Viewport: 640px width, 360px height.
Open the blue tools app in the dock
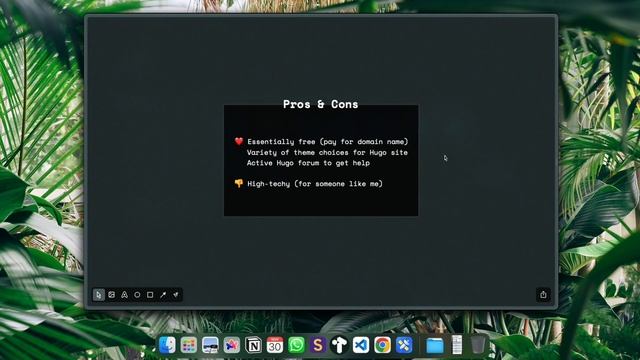(x=404, y=345)
